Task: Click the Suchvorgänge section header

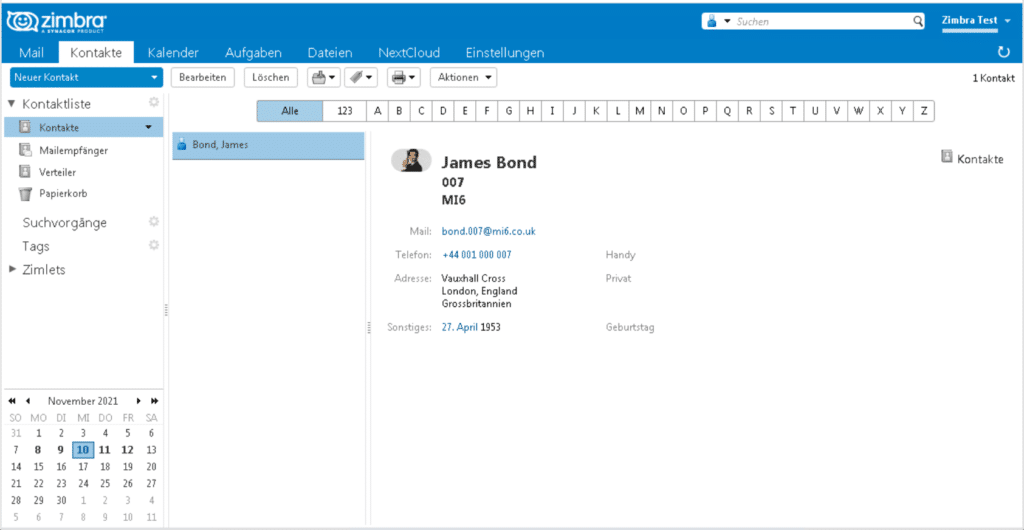Action: tap(65, 223)
